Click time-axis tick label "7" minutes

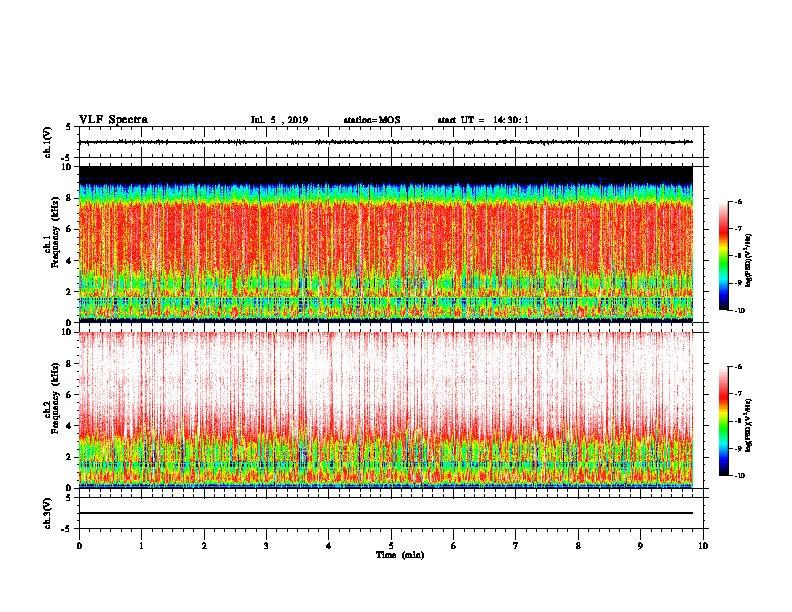[516, 546]
